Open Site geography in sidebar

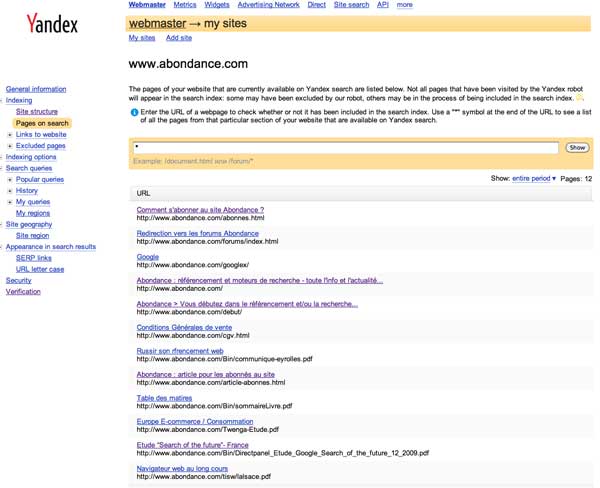[x=29, y=224]
